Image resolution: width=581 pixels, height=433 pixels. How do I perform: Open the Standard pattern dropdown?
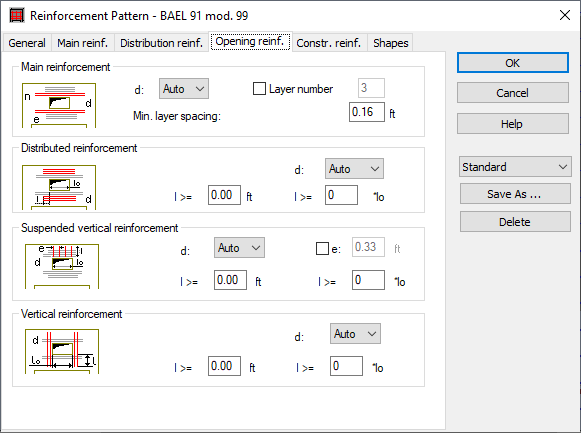point(515,167)
